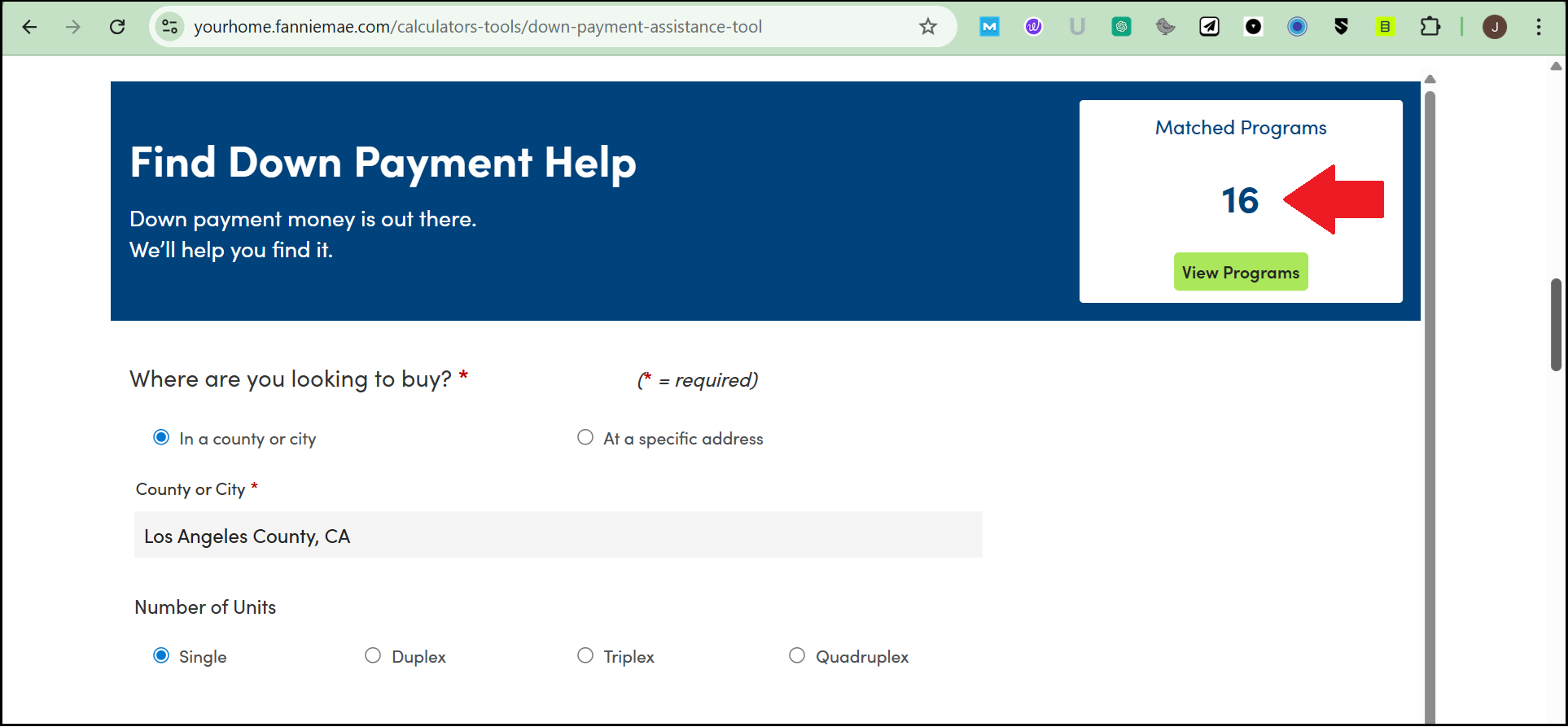Image resolution: width=1568 pixels, height=727 pixels.
Task: Click the 'Find Down Payment Help' title
Action: (x=383, y=163)
